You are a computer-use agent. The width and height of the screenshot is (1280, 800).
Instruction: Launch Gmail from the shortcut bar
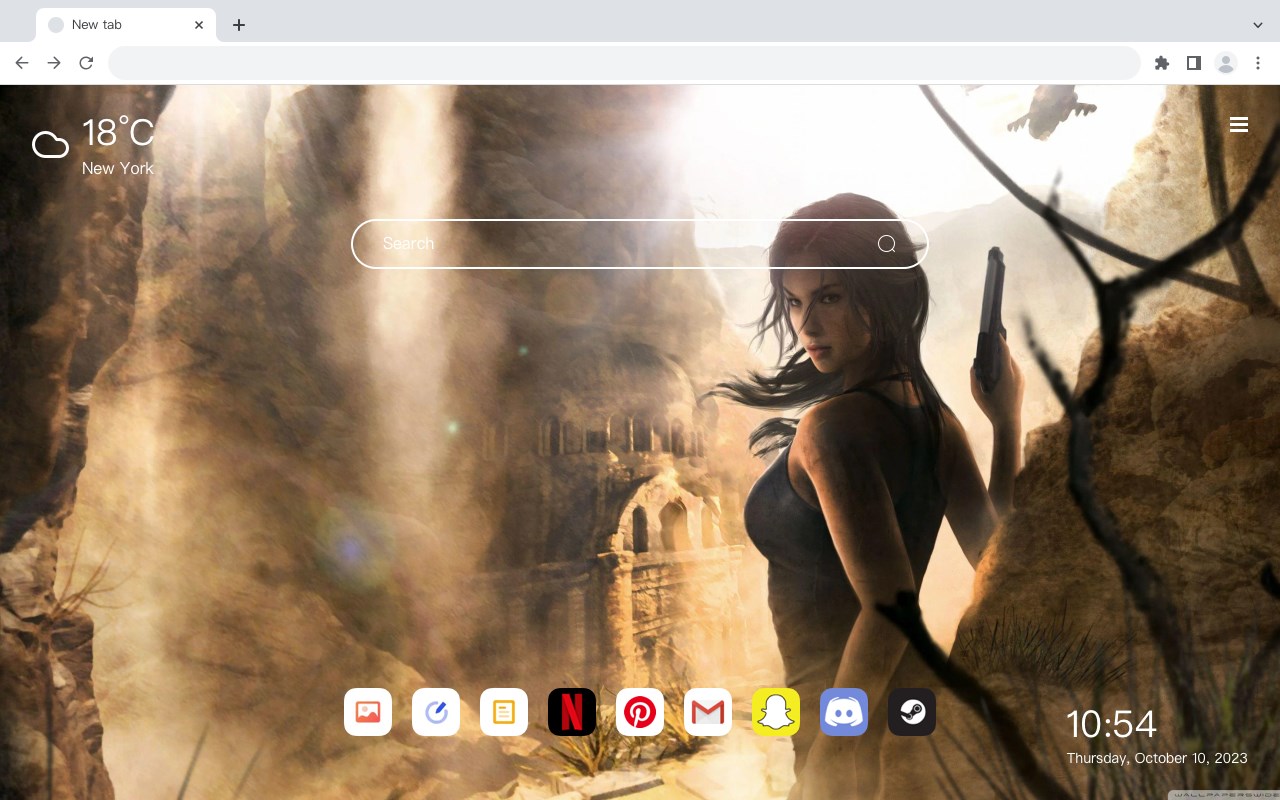pos(708,712)
